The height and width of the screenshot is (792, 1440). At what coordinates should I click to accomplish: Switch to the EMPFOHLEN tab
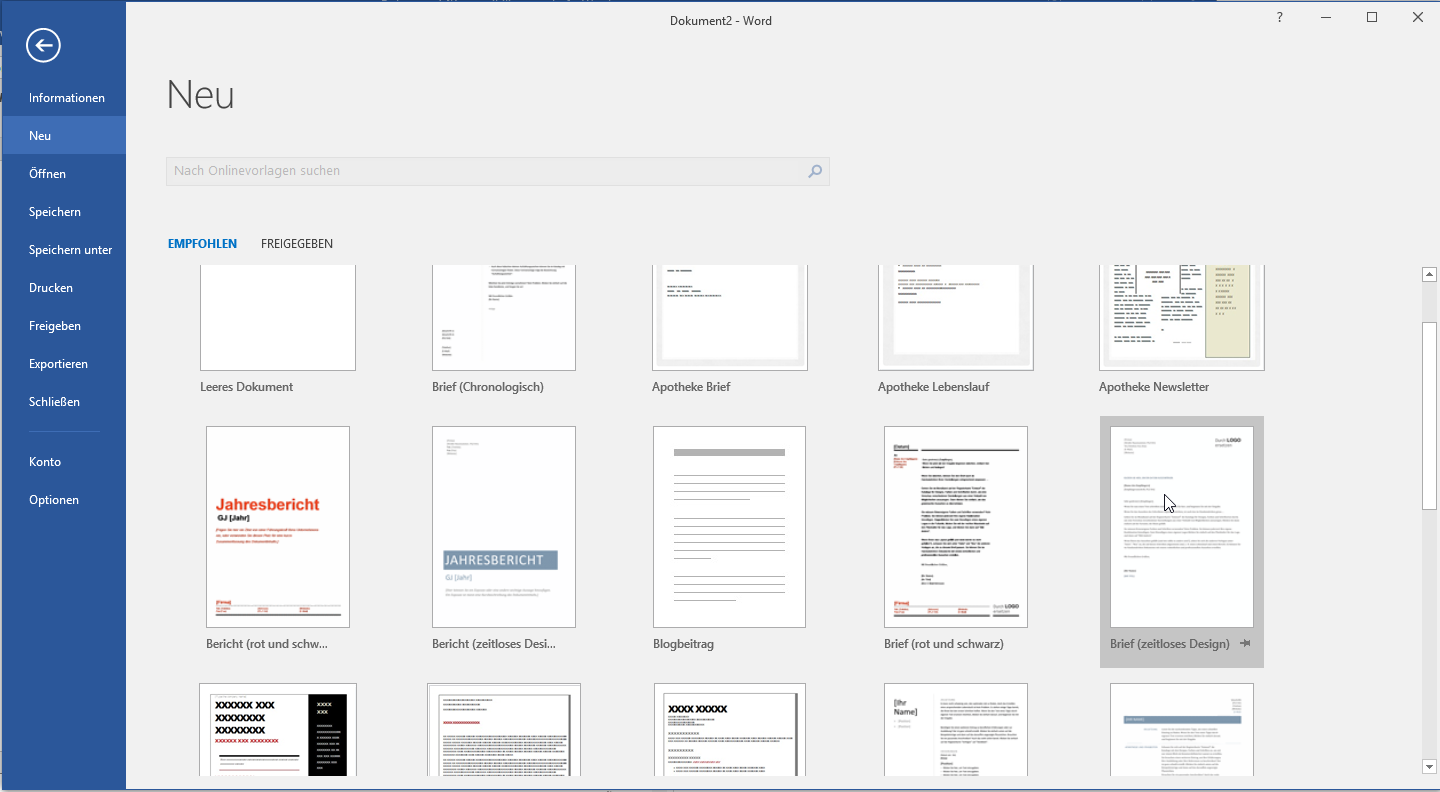[x=202, y=244]
